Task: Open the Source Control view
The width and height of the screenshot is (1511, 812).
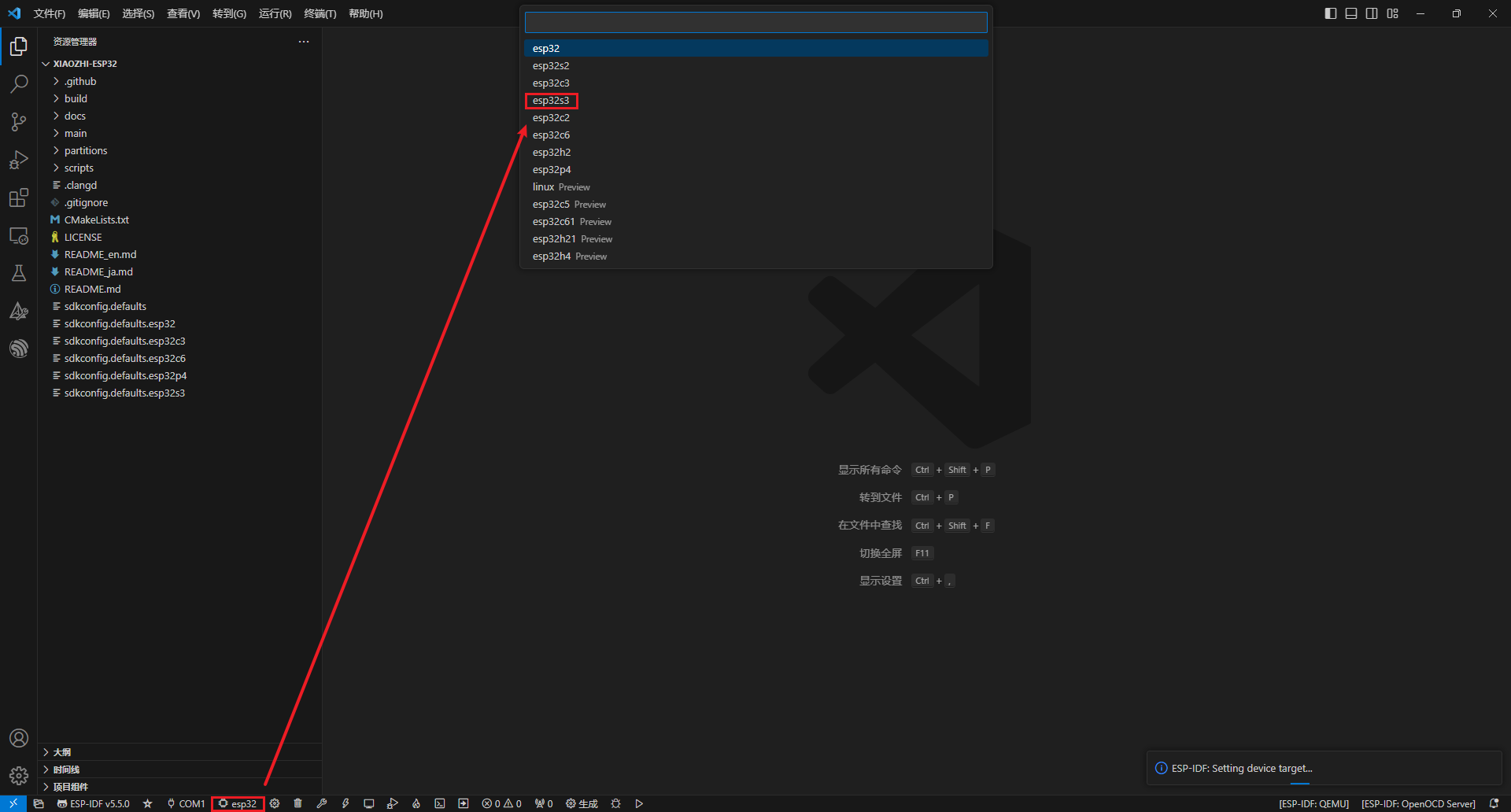Action: coord(19,121)
